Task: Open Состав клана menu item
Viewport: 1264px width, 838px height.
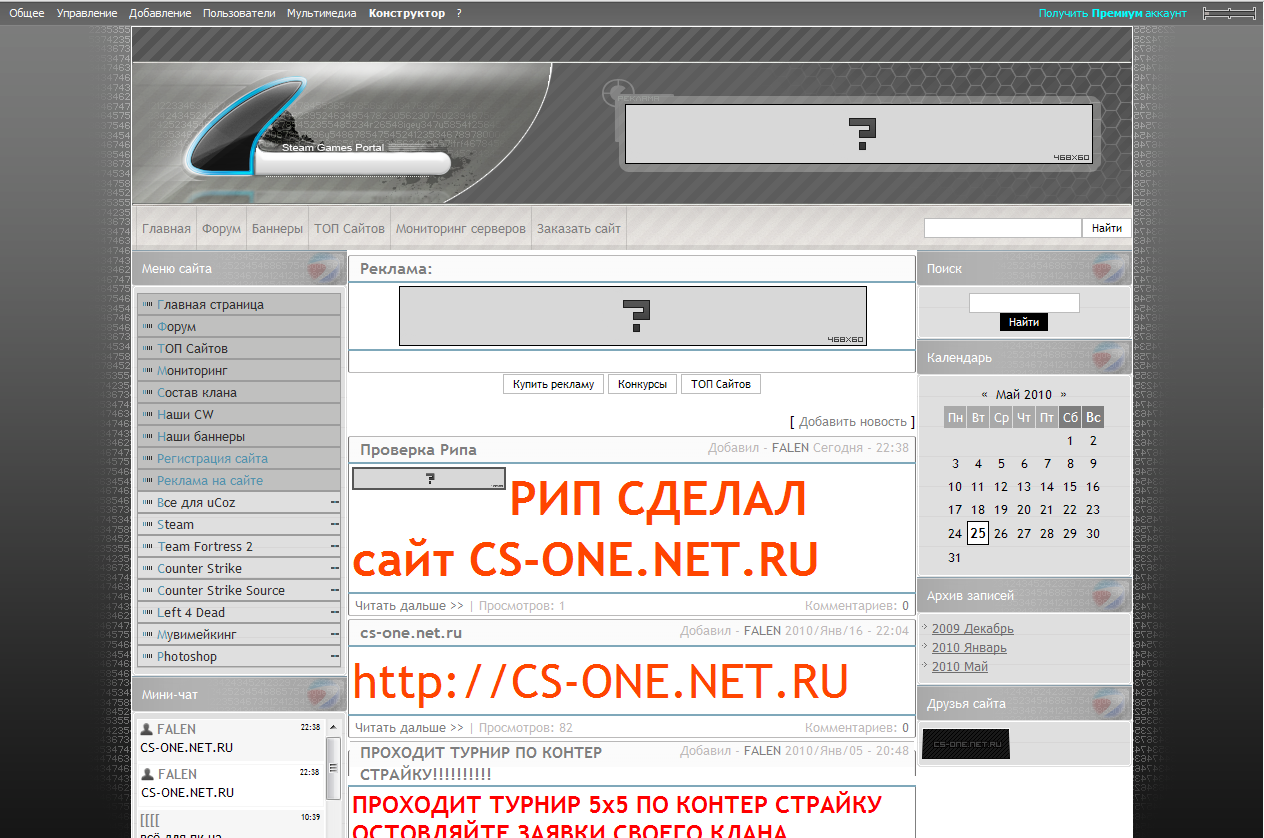Action: click(239, 392)
